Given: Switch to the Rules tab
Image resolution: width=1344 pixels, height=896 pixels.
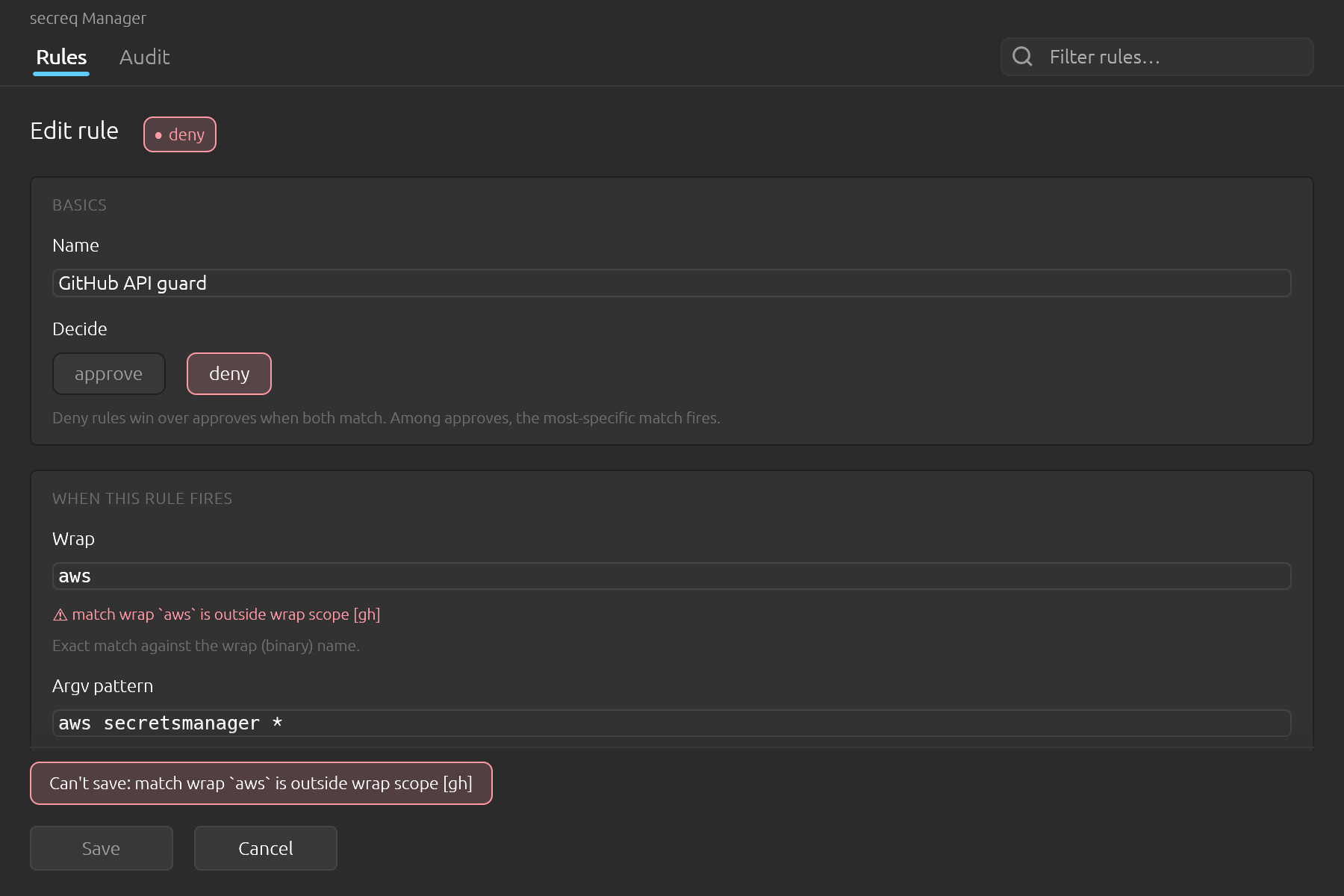Looking at the screenshot, I should [x=61, y=57].
